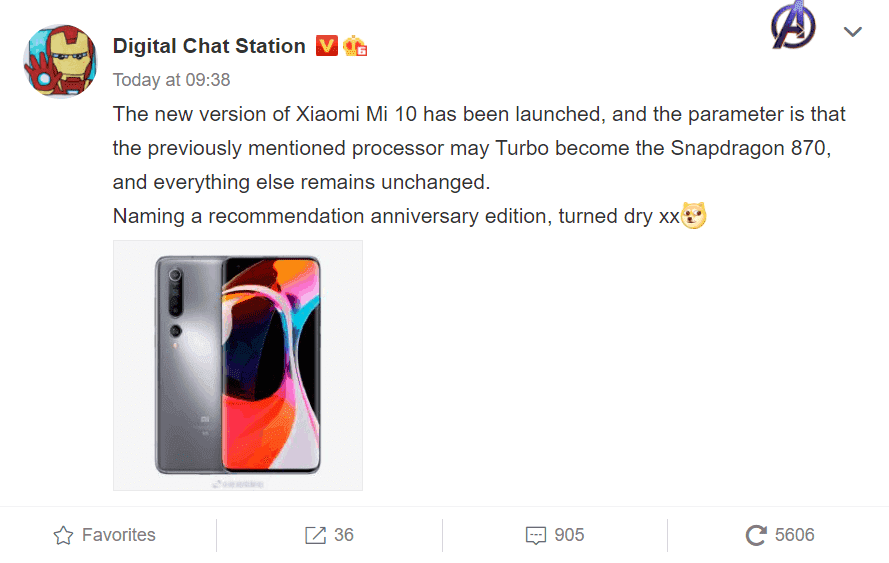889x563 pixels.
Task: Open the Xiaomi Mi 10 phone image
Action: 238,365
